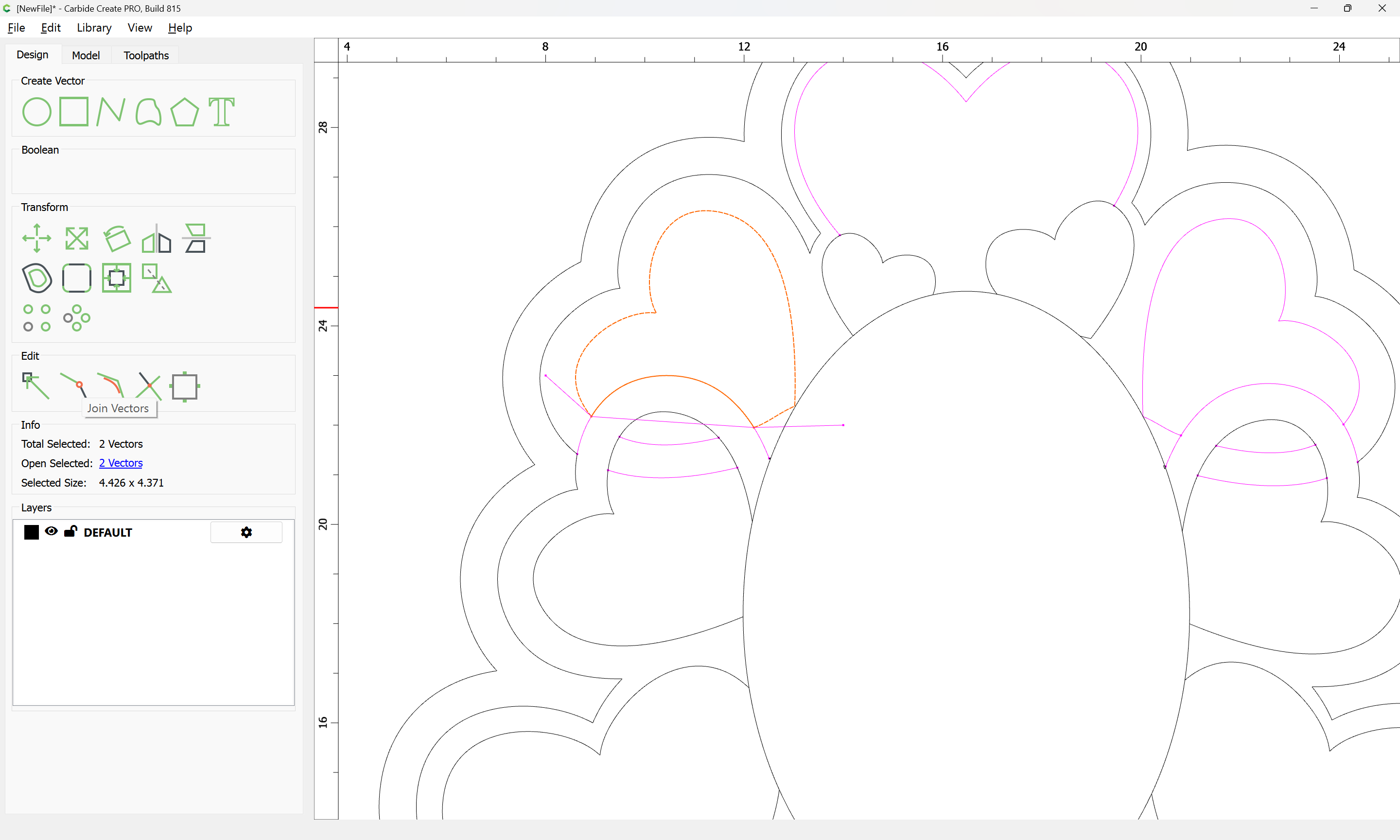The width and height of the screenshot is (1400, 840).
Task: Select the Node Edit tool
Action: click(x=35, y=385)
